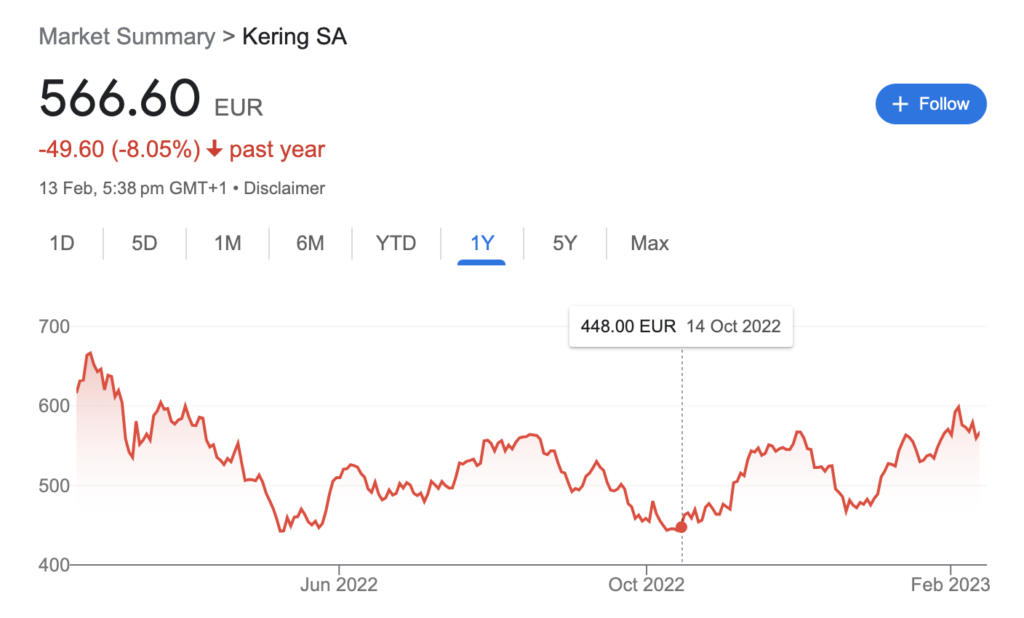
Task: Click the Jun 2022 axis label
Action: [x=339, y=584]
